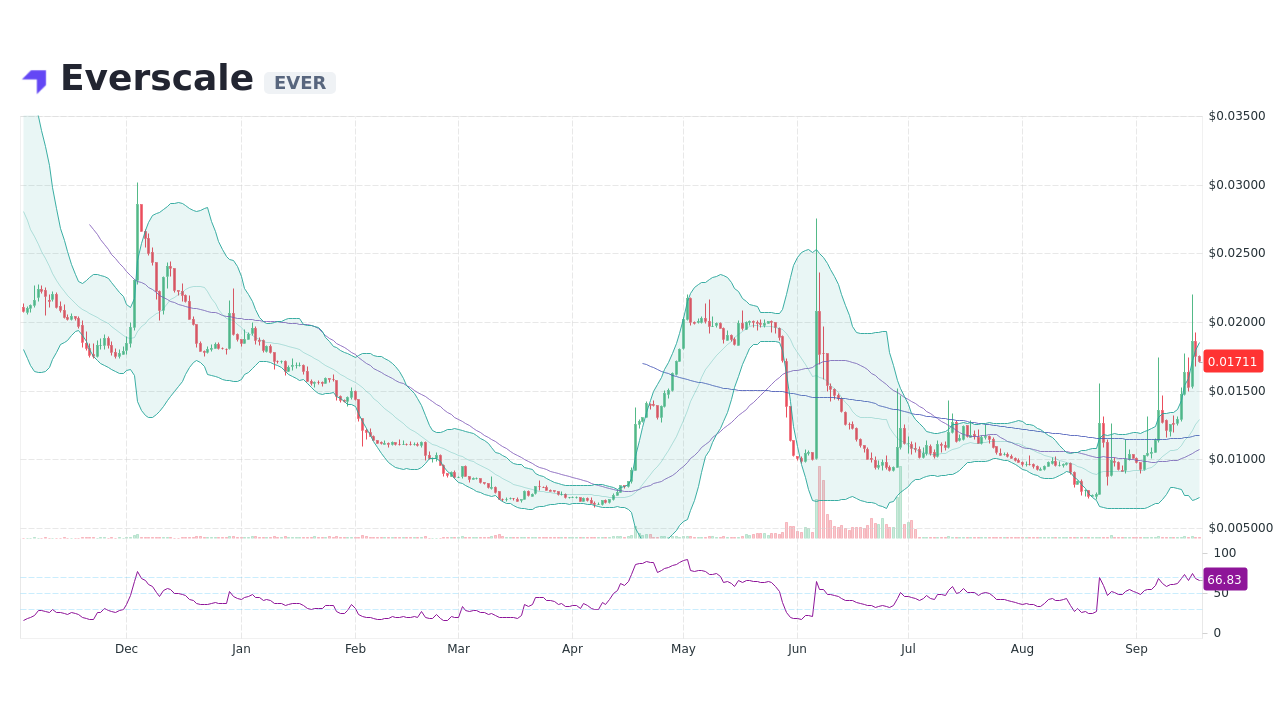The image size is (1280, 720).
Task: Click the Everscale title text
Action: (x=157, y=77)
